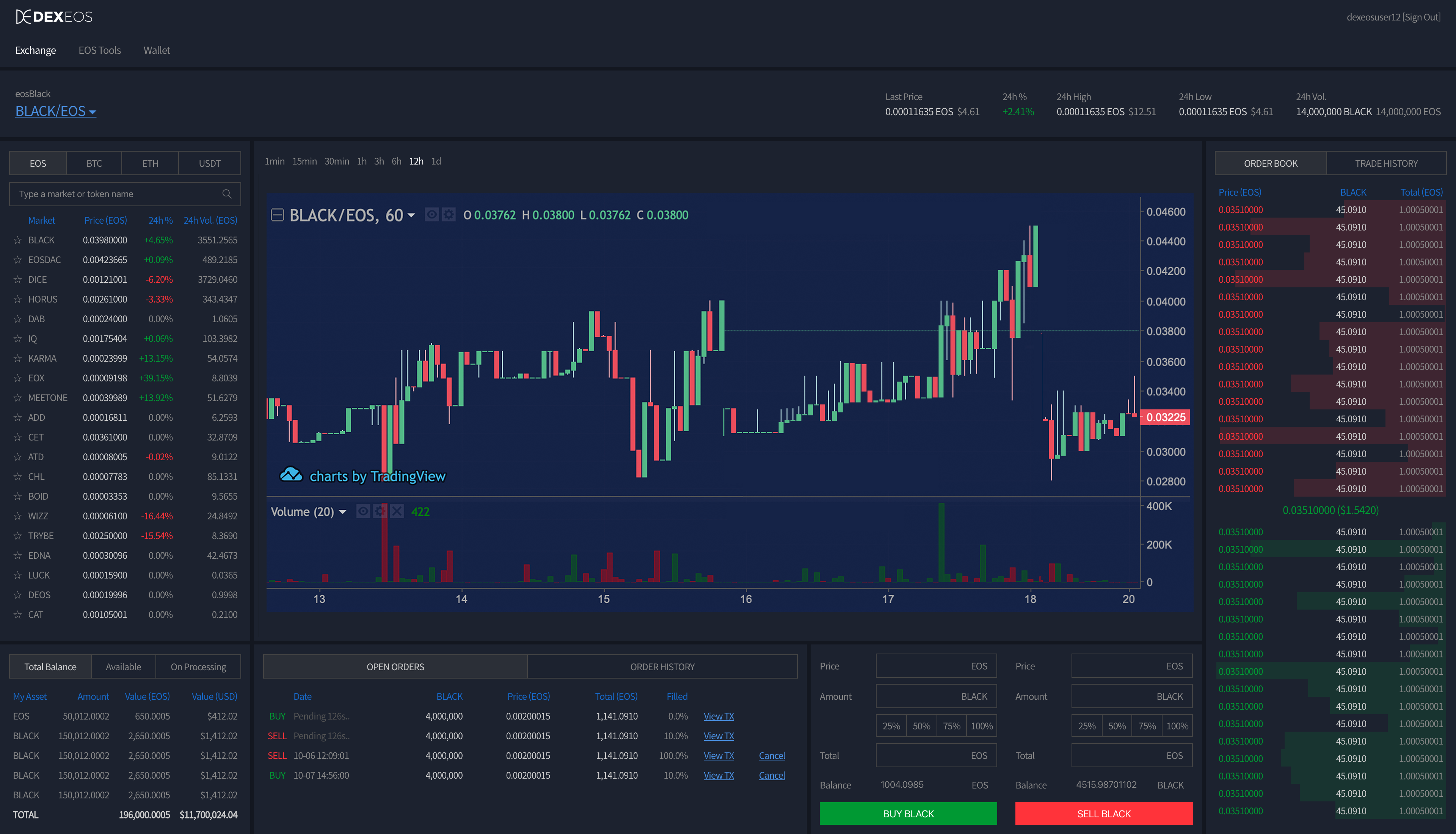The height and width of the screenshot is (834, 1456).
Task: Favorite the MEETONE market star
Action: 18,398
